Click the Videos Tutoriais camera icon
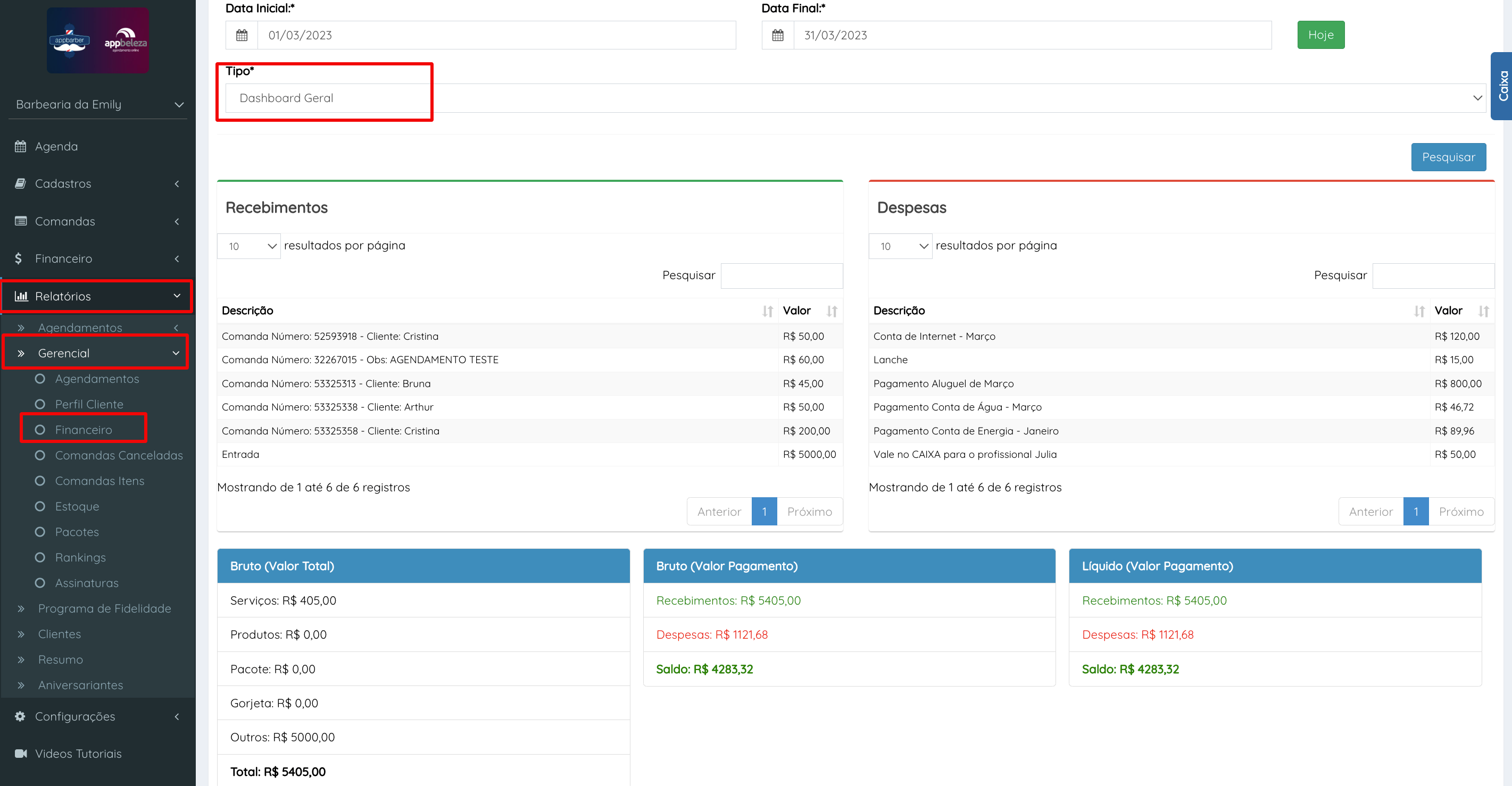Image resolution: width=1512 pixels, height=786 pixels. [x=21, y=753]
